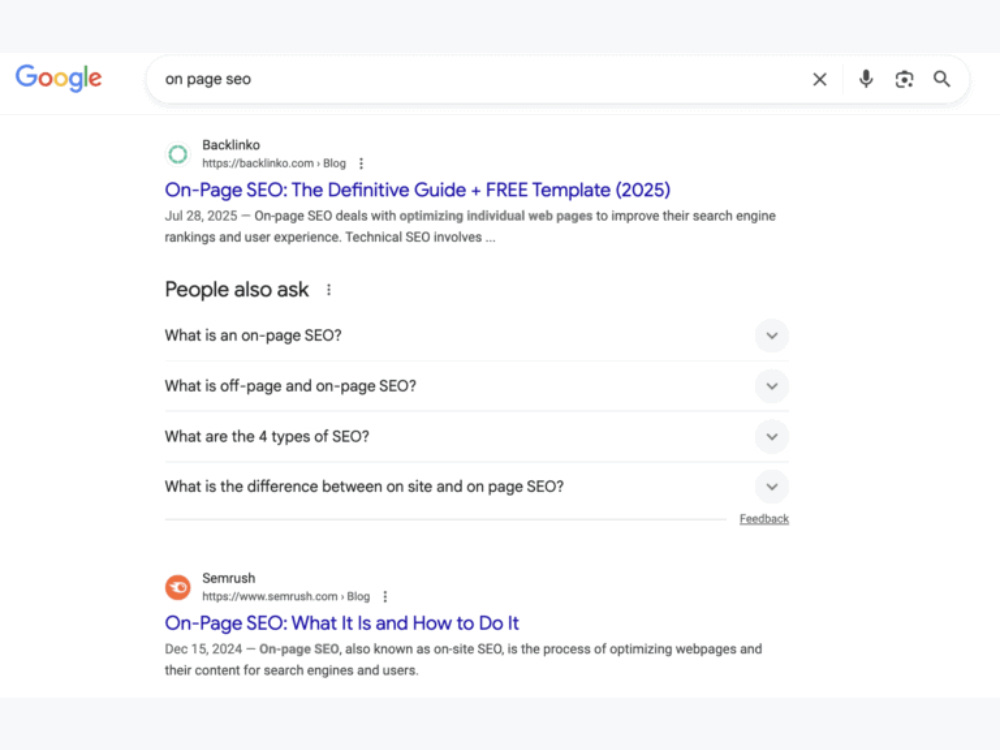Submit search with the magnifying glass icon
The height and width of the screenshot is (750, 1000).
tap(942, 79)
